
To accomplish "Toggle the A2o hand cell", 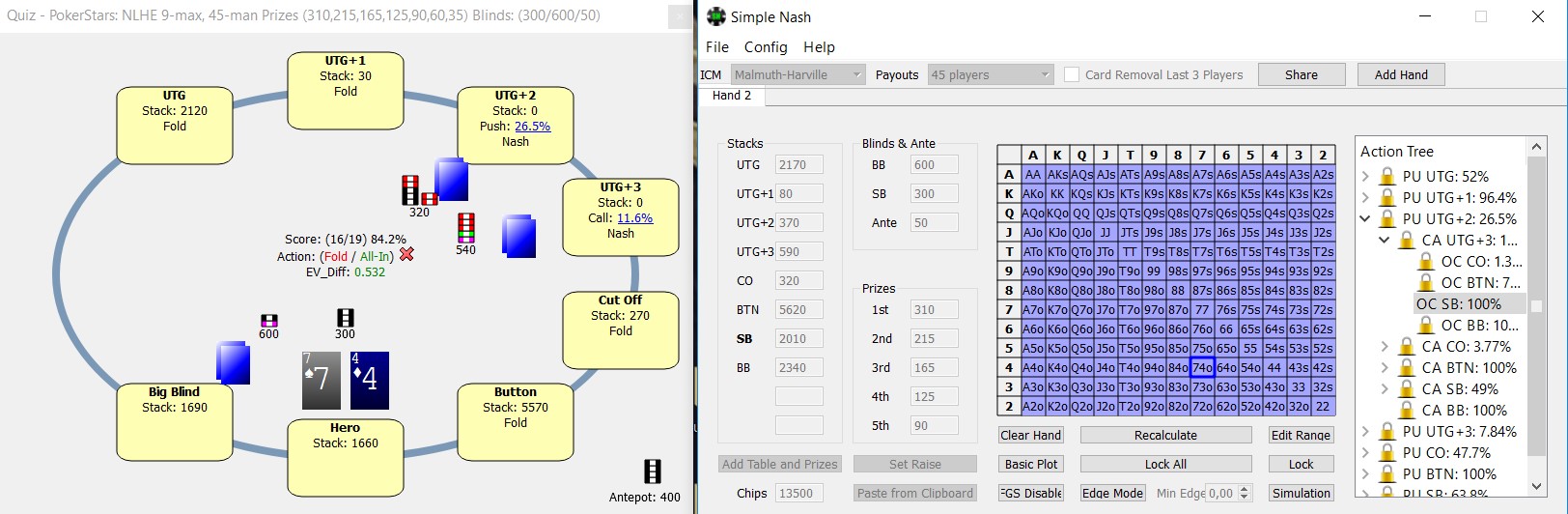I will pos(1033,407).
